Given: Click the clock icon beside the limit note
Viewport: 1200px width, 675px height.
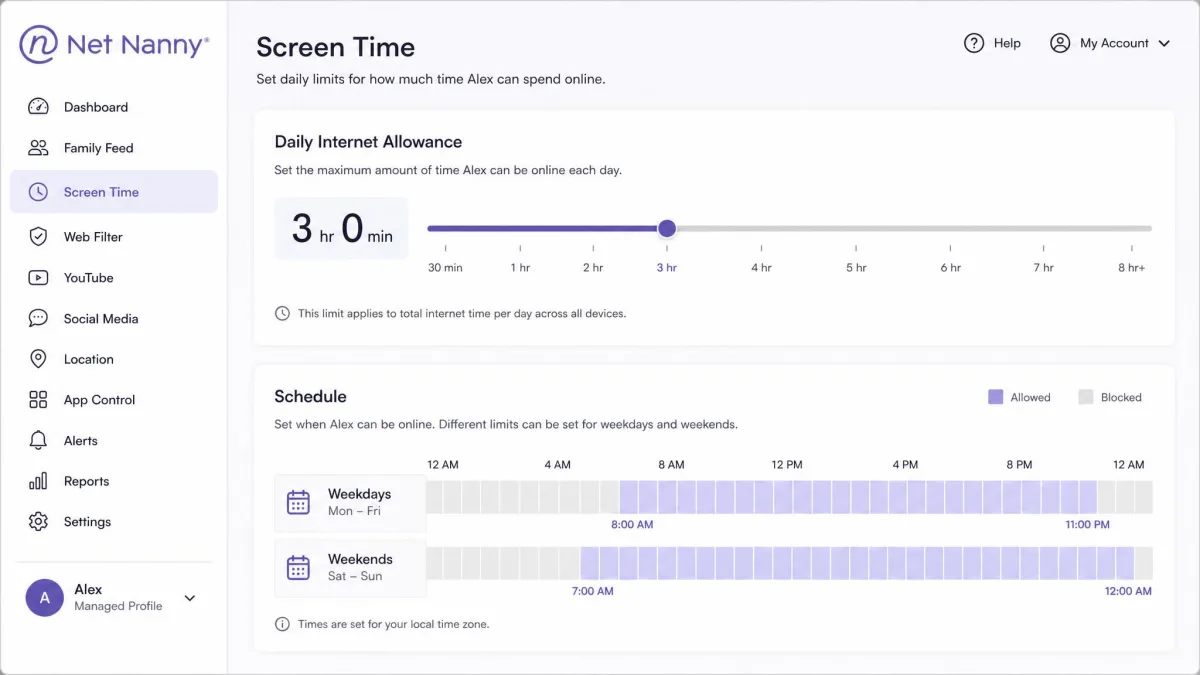Looking at the screenshot, I should pos(282,313).
